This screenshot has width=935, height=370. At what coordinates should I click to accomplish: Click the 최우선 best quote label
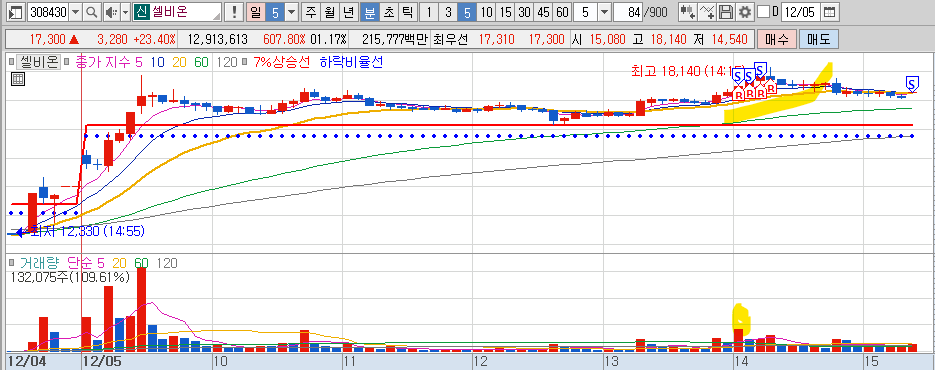451,40
